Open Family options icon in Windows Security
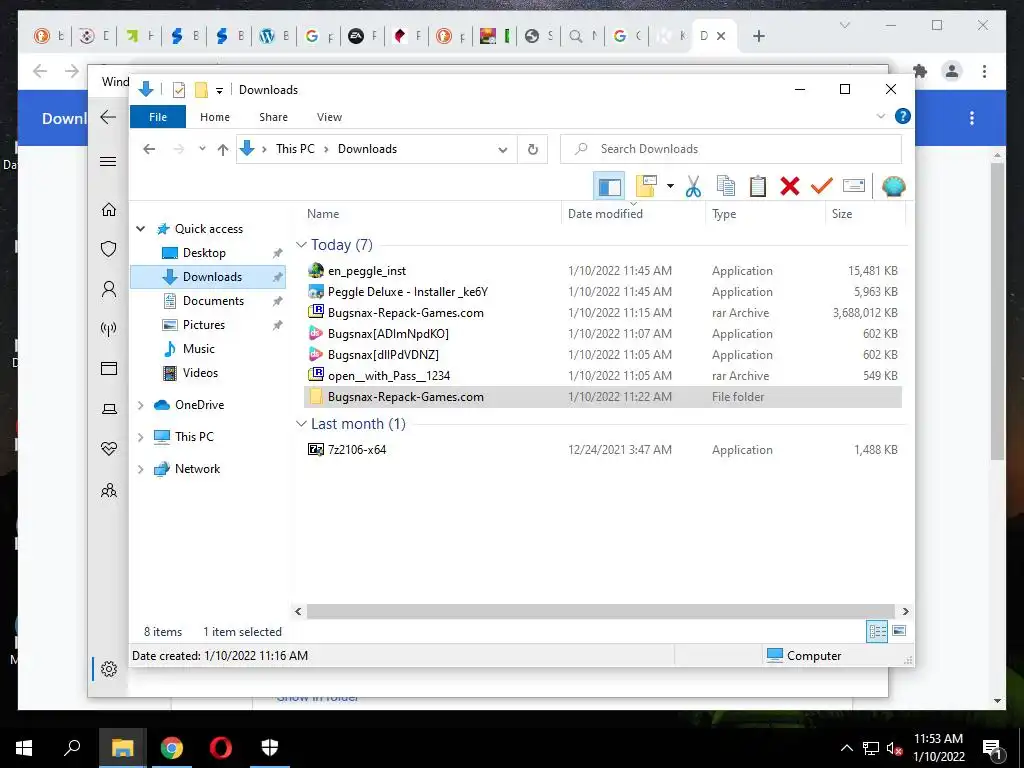 coord(109,490)
